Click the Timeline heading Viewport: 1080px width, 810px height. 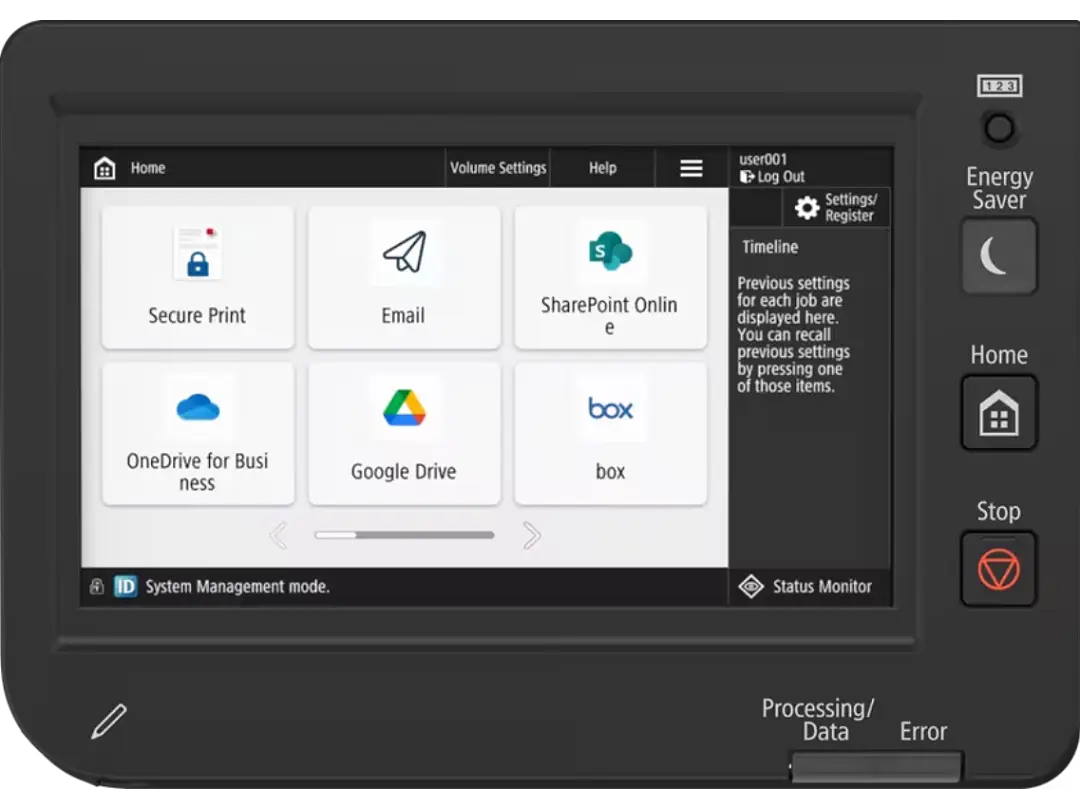point(770,247)
